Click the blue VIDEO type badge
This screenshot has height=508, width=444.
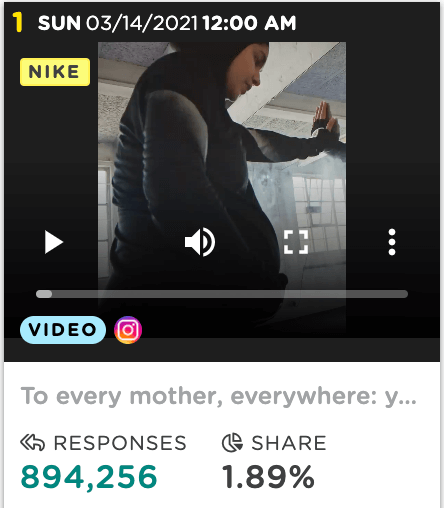tap(63, 330)
